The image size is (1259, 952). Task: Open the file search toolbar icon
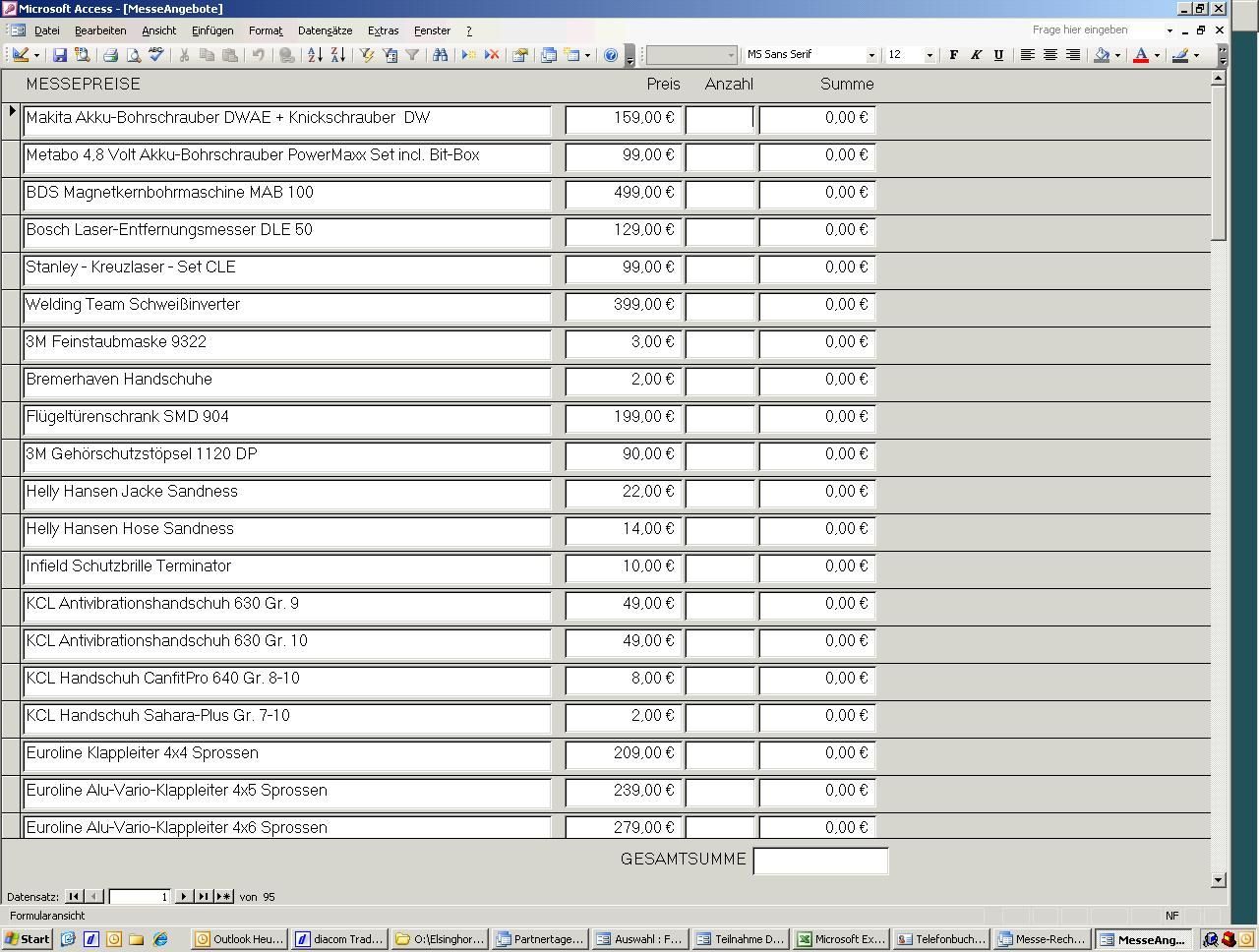82,55
